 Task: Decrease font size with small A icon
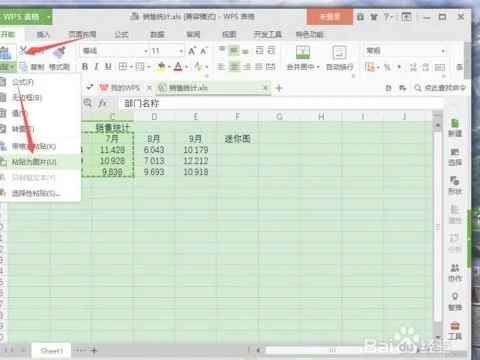point(204,51)
